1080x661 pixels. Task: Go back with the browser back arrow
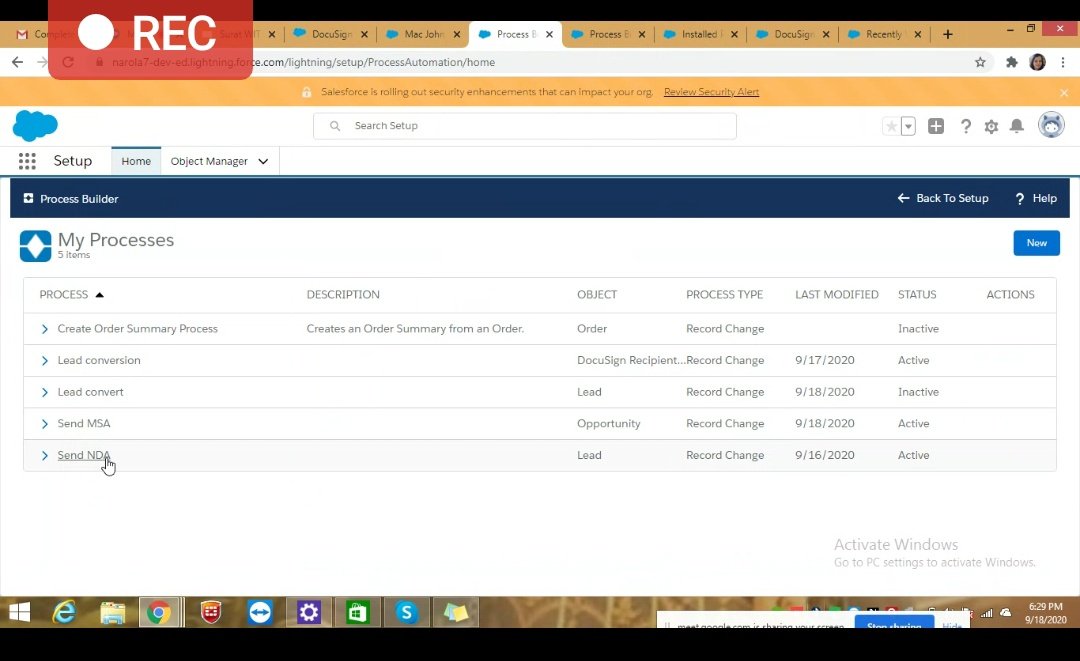(17, 62)
